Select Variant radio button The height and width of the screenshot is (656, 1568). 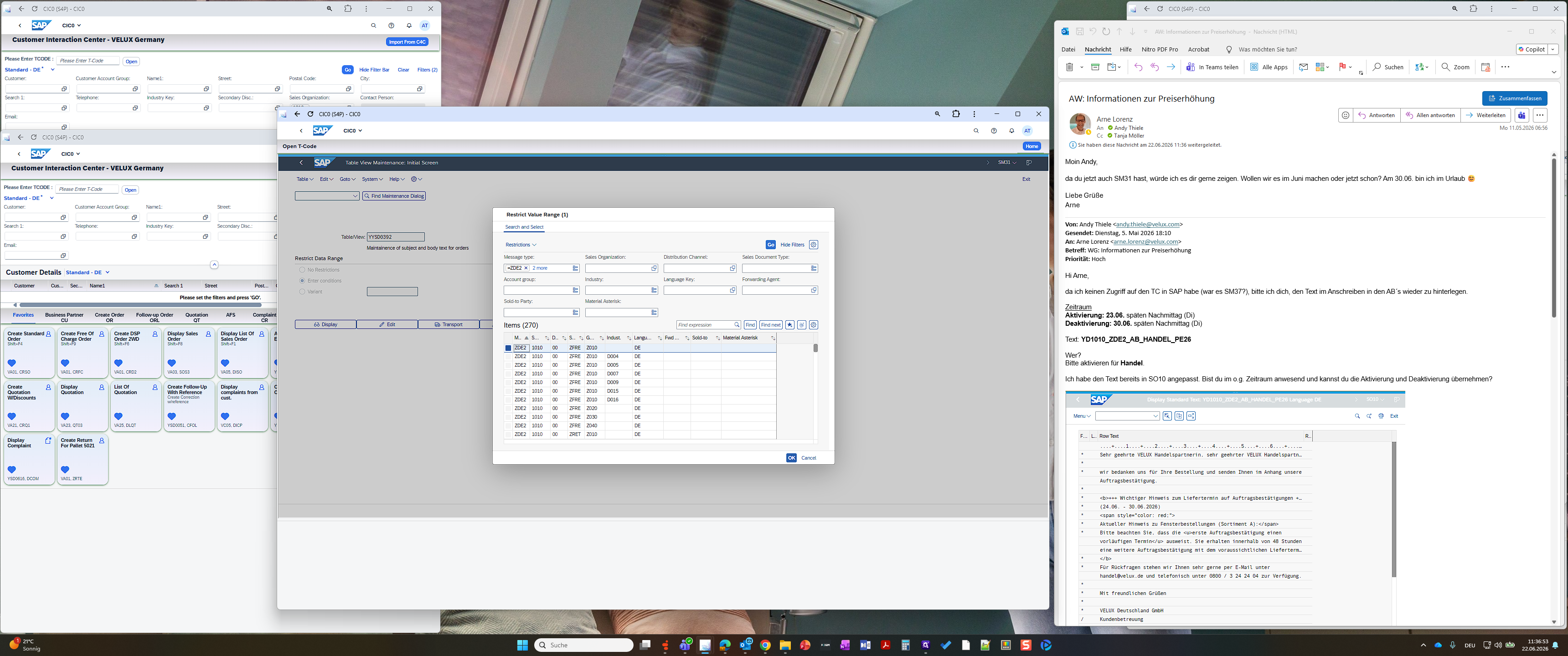(302, 292)
